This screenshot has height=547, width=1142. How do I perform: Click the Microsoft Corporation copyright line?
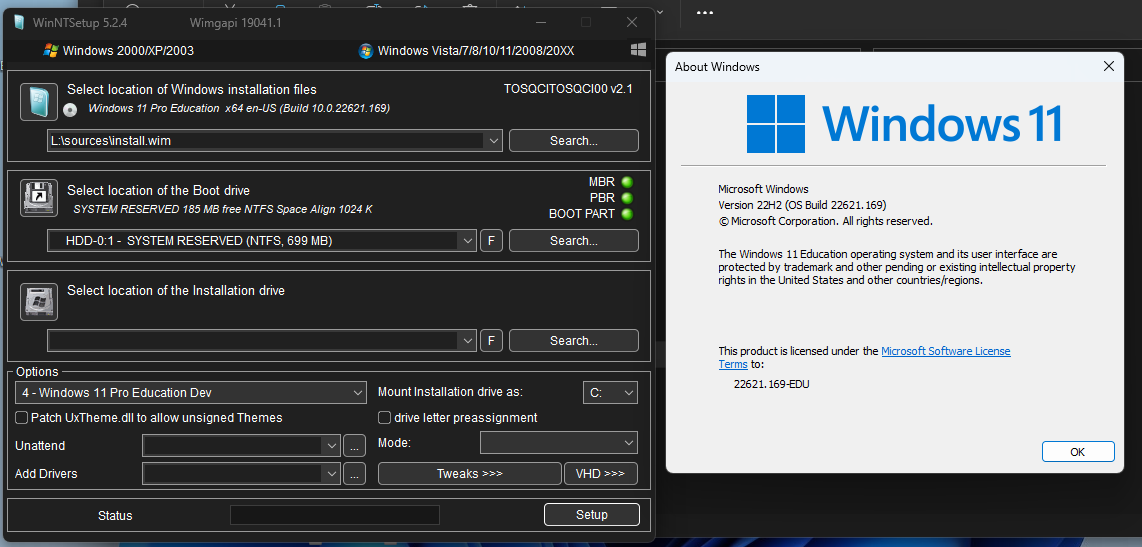(825, 221)
